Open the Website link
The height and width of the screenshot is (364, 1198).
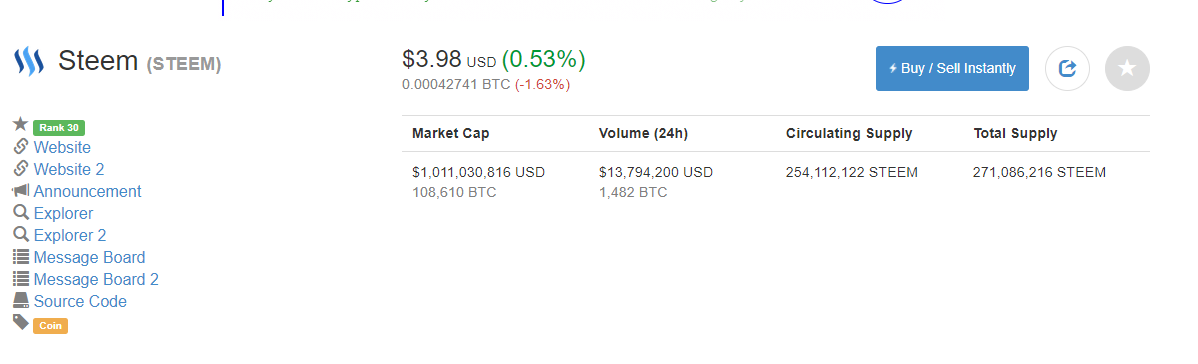[x=62, y=148]
